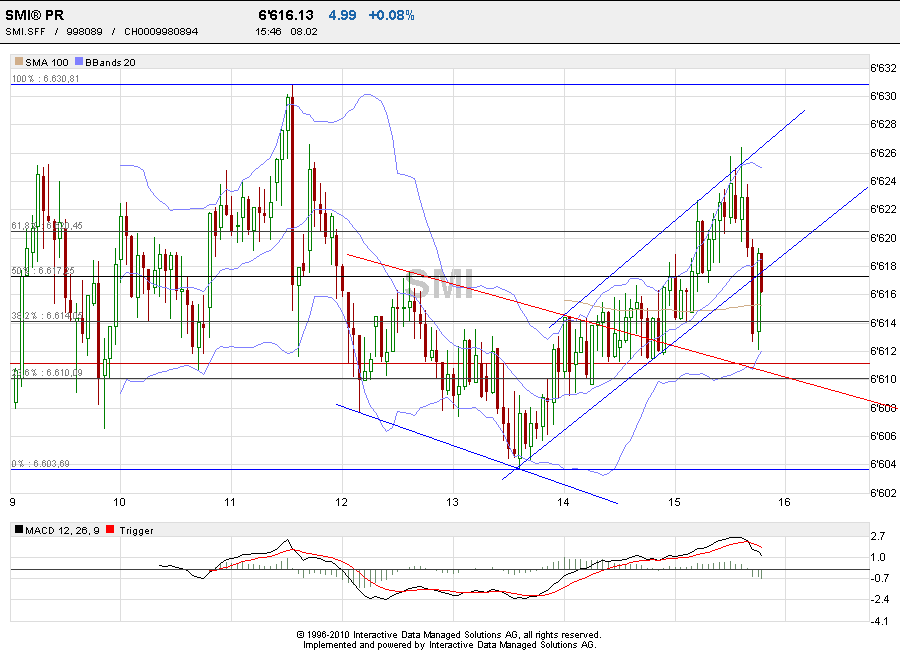Toggle the Trigger line in the MACD panel legend

134,531
